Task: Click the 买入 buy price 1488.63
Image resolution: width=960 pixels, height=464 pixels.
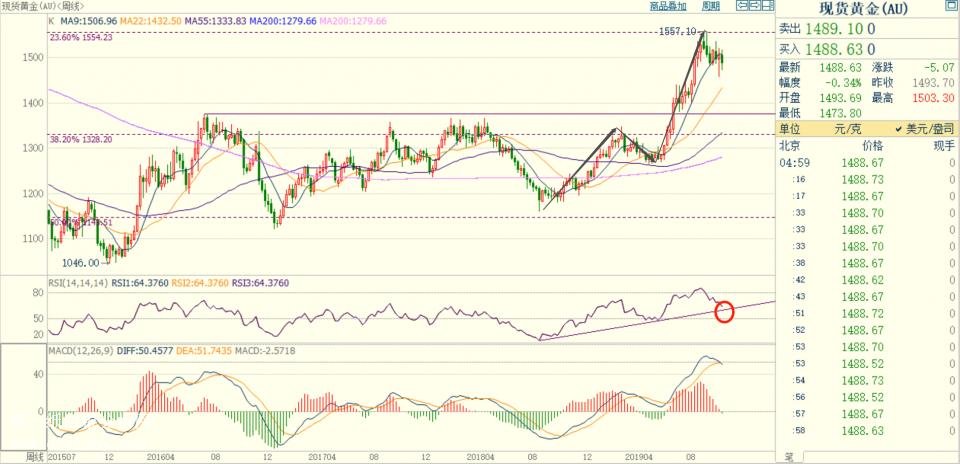Action: click(x=843, y=48)
